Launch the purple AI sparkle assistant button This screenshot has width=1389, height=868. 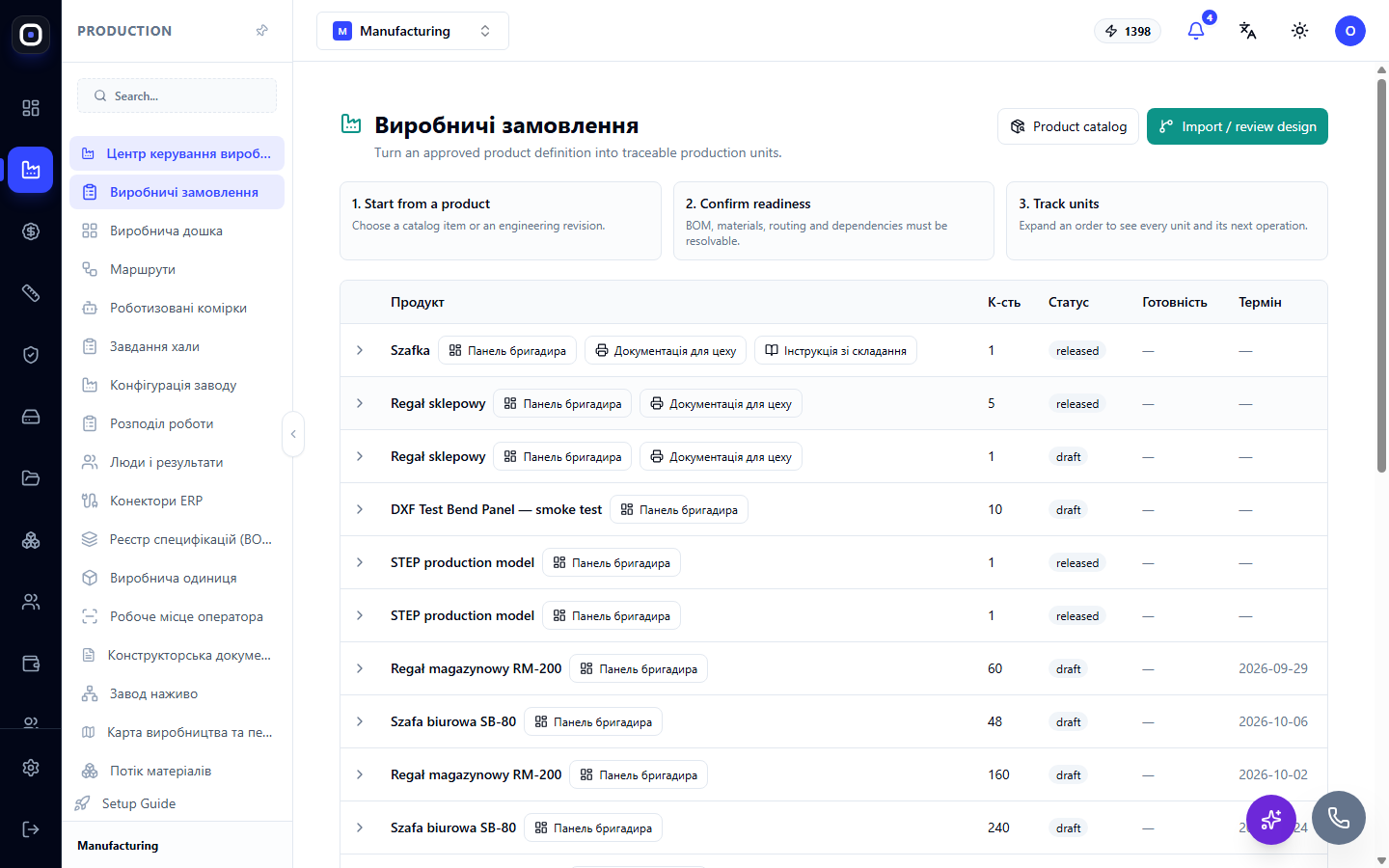tap(1271, 820)
